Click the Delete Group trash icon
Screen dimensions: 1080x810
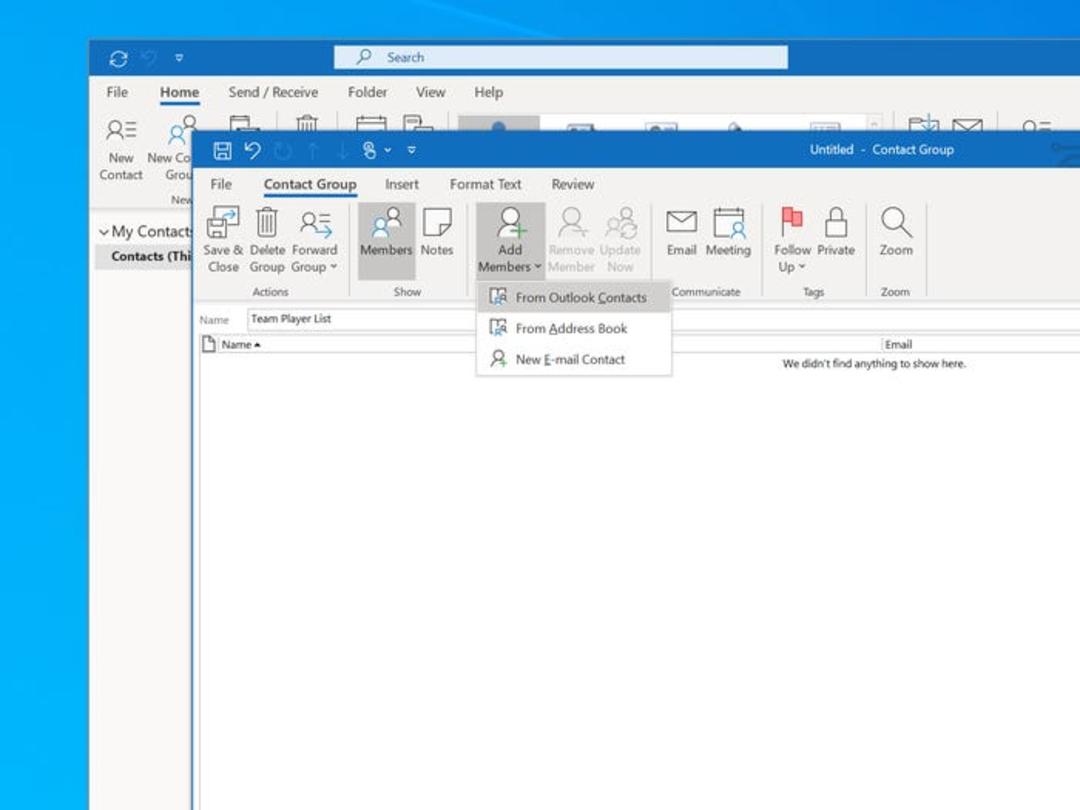(x=267, y=222)
